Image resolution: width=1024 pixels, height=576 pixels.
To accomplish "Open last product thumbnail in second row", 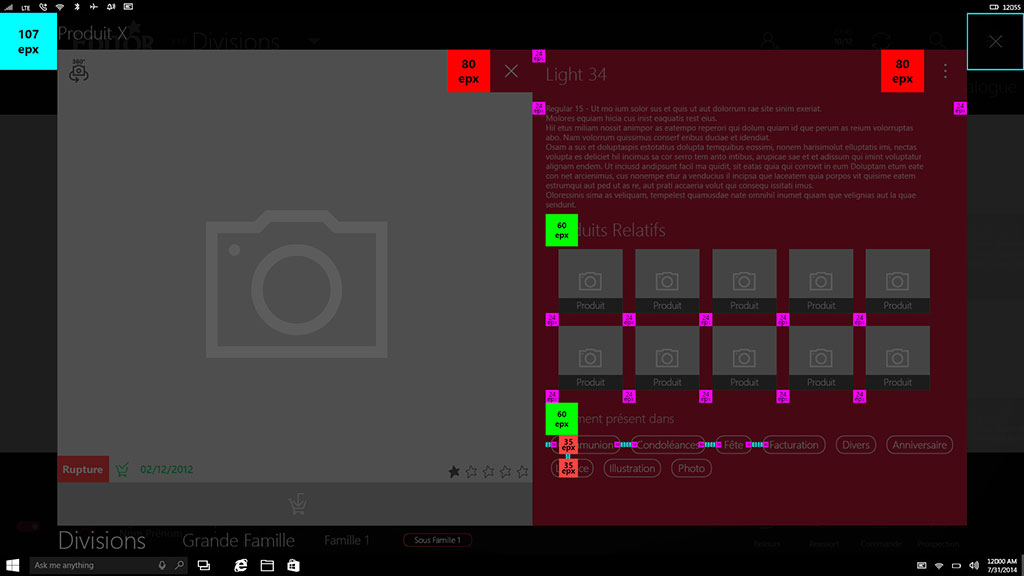I will pyautogui.click(x=897, y=358).
